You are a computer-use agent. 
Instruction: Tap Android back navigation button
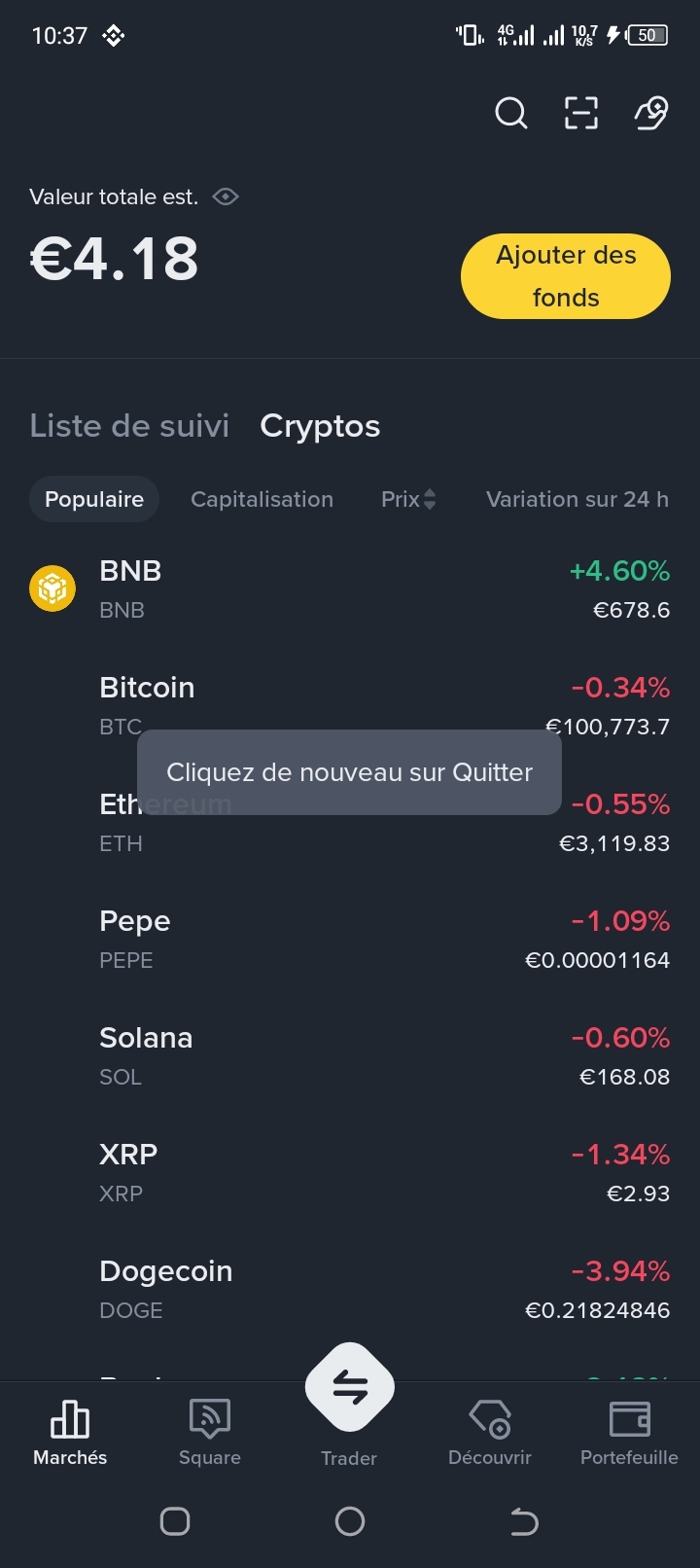(x=524, y=1521)
